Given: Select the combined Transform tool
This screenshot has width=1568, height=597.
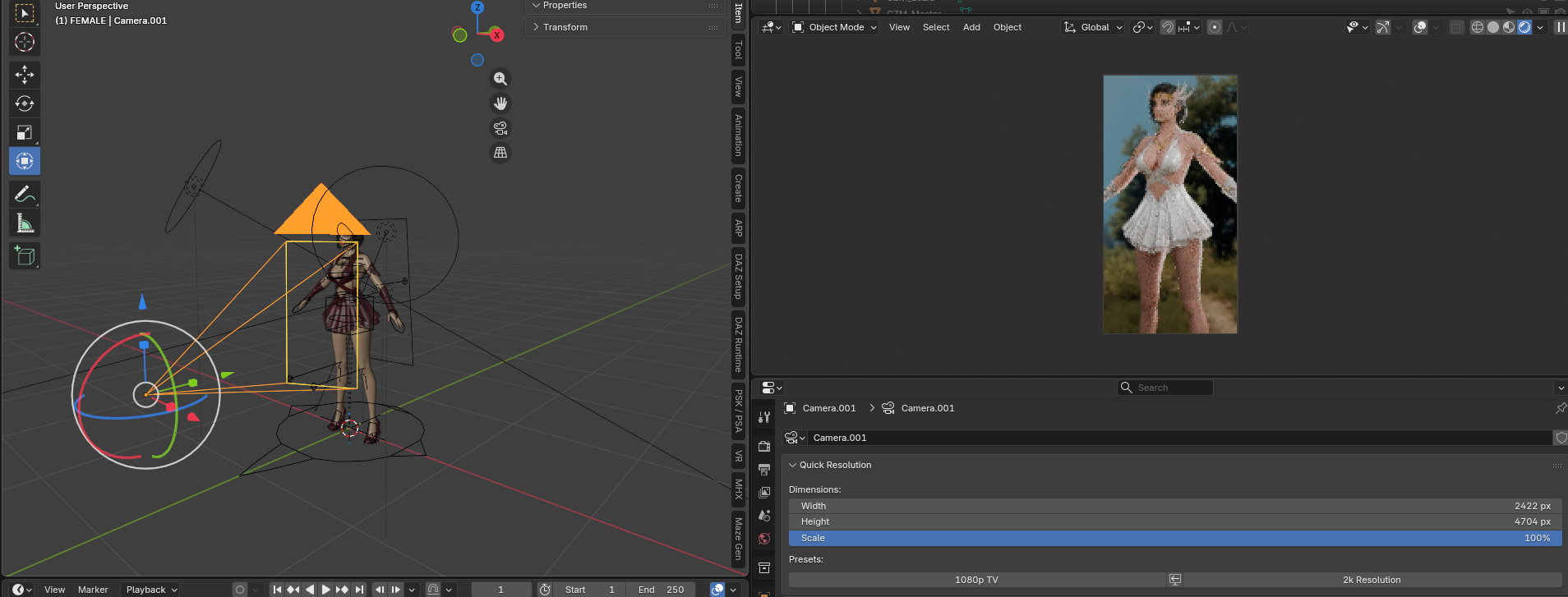Looking at the screenshot, I should [x=25, y=161].
